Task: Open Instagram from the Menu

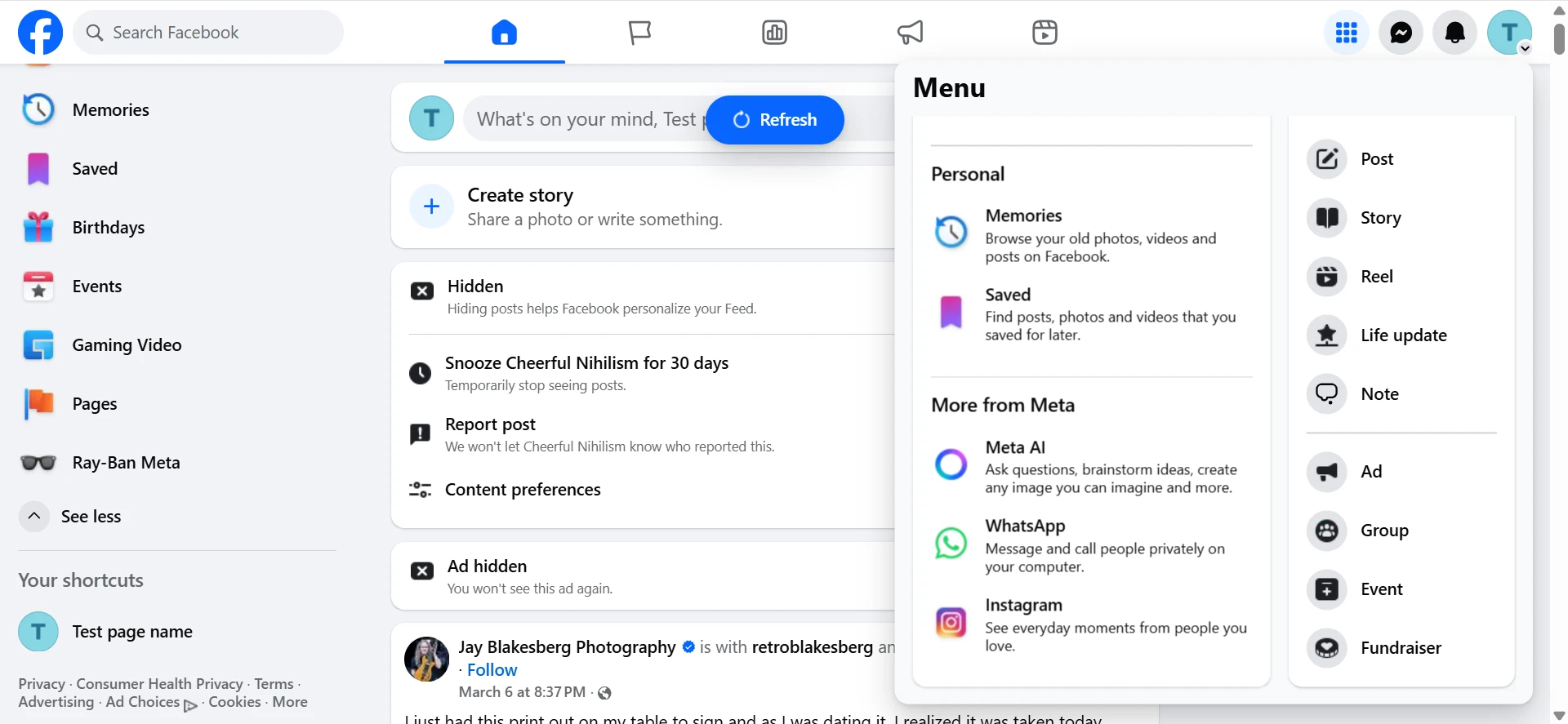Action: (x=1023, y=606)
